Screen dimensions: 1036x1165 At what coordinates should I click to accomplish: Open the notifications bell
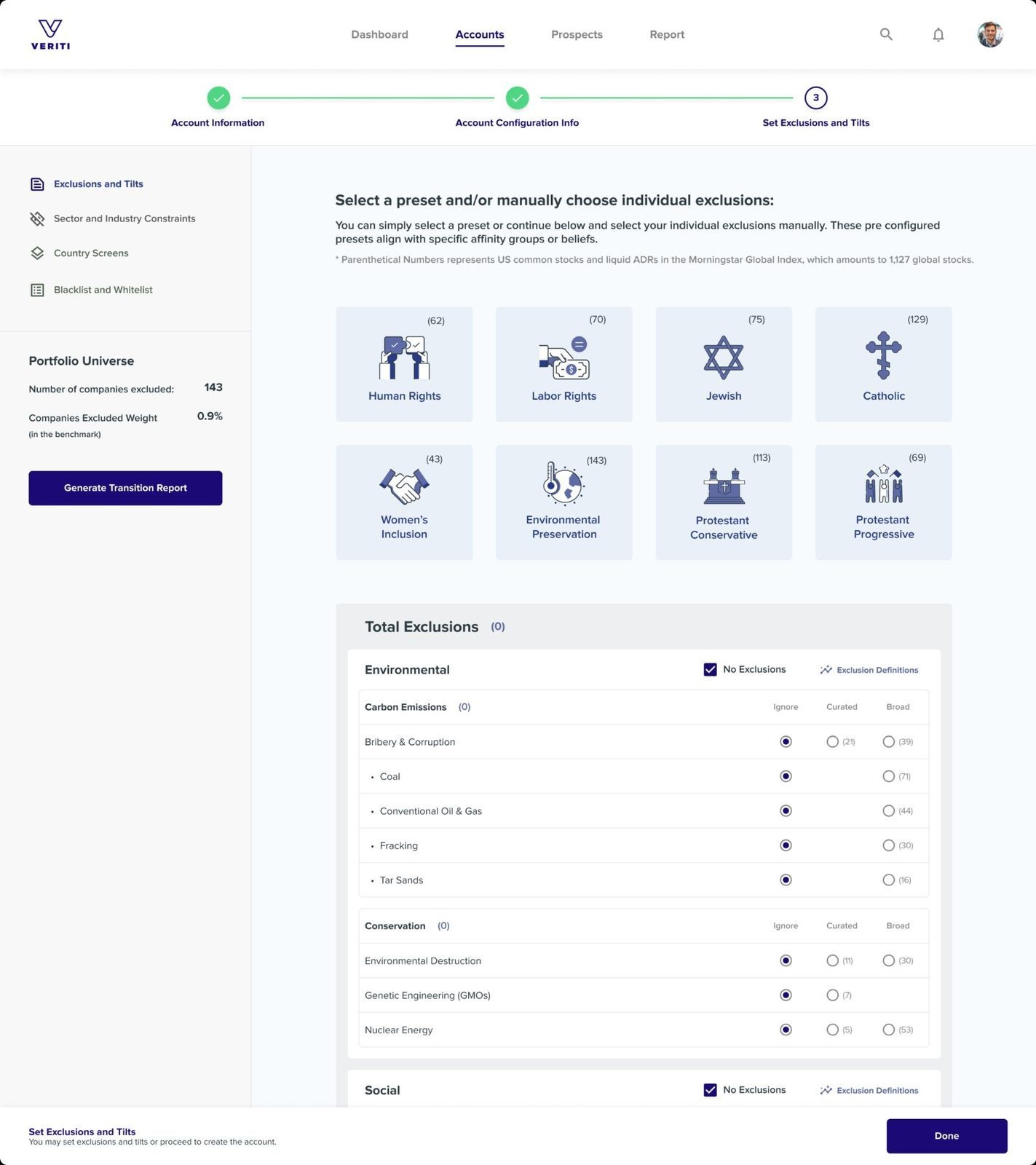coord(938,34)
